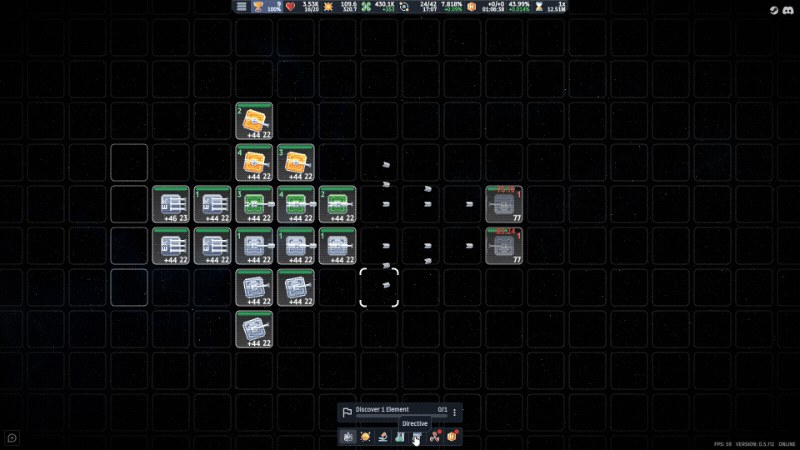Click the VERSION 0.5.112 label
800x450 pixels.
(755, 444)
